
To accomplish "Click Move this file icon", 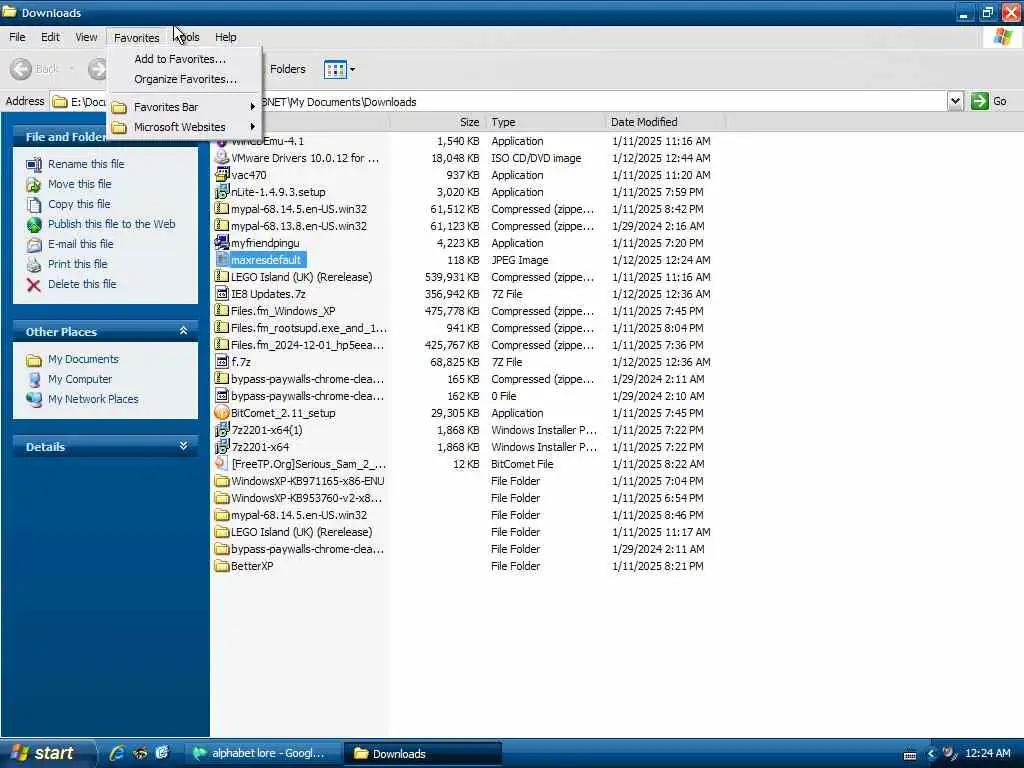I will [34, 185].
